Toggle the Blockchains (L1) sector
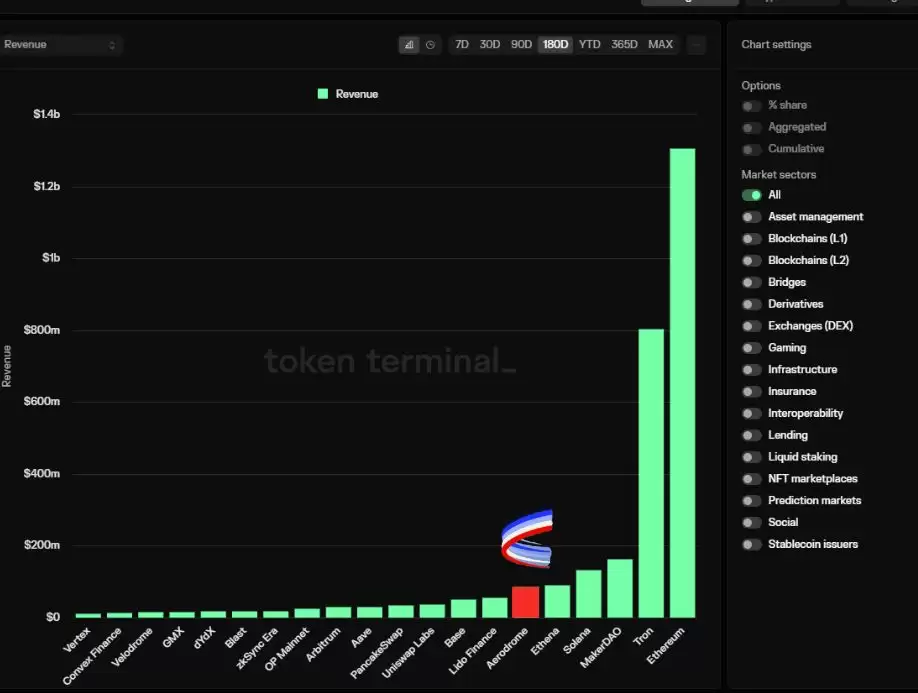The width and height of the screenshot is (918, 693). [x=751, y=239]
